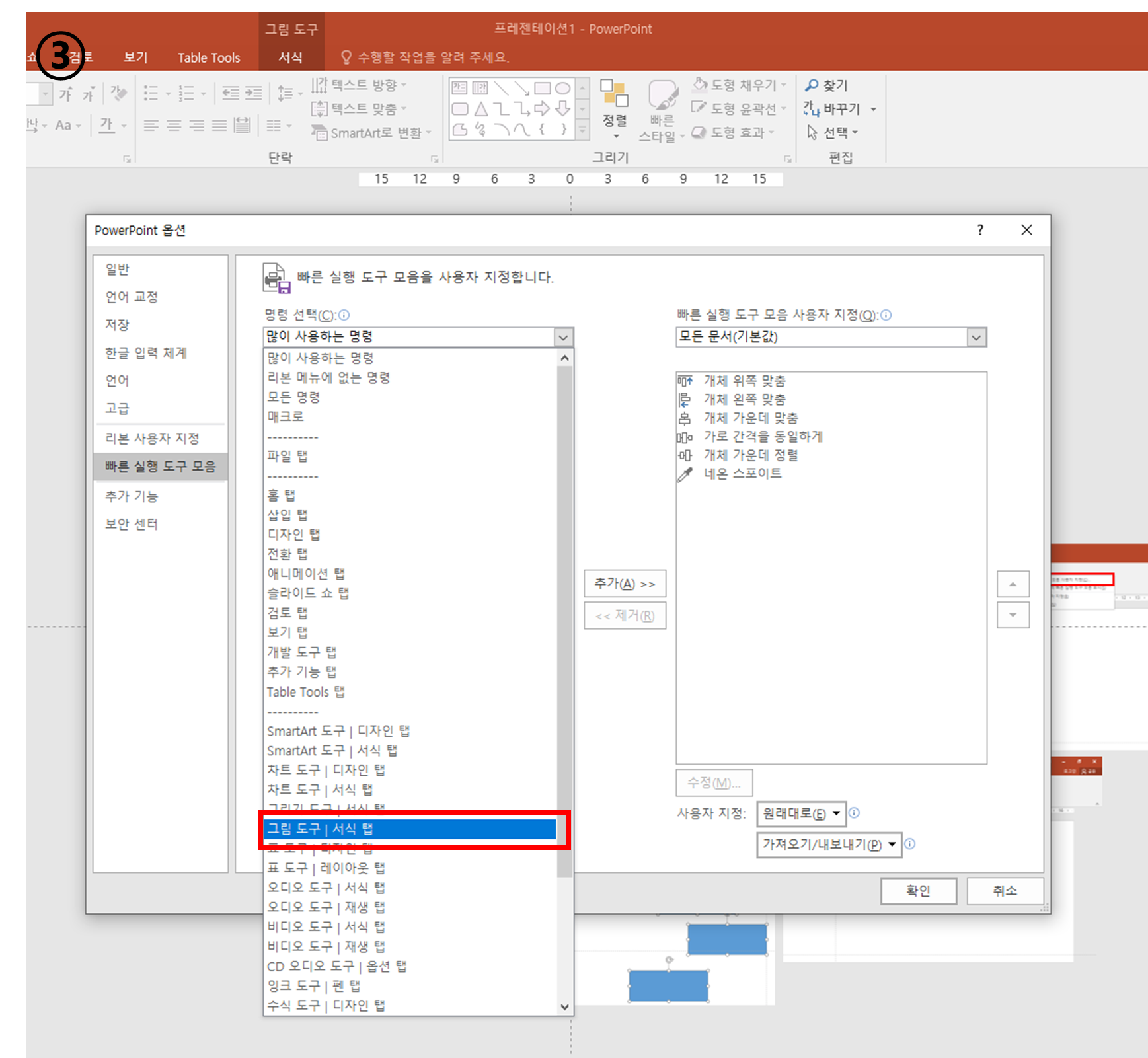Choose 모든 명령 from dropdown list
The width and height of the screenshot is (1148, 1058).
point(410,397)
